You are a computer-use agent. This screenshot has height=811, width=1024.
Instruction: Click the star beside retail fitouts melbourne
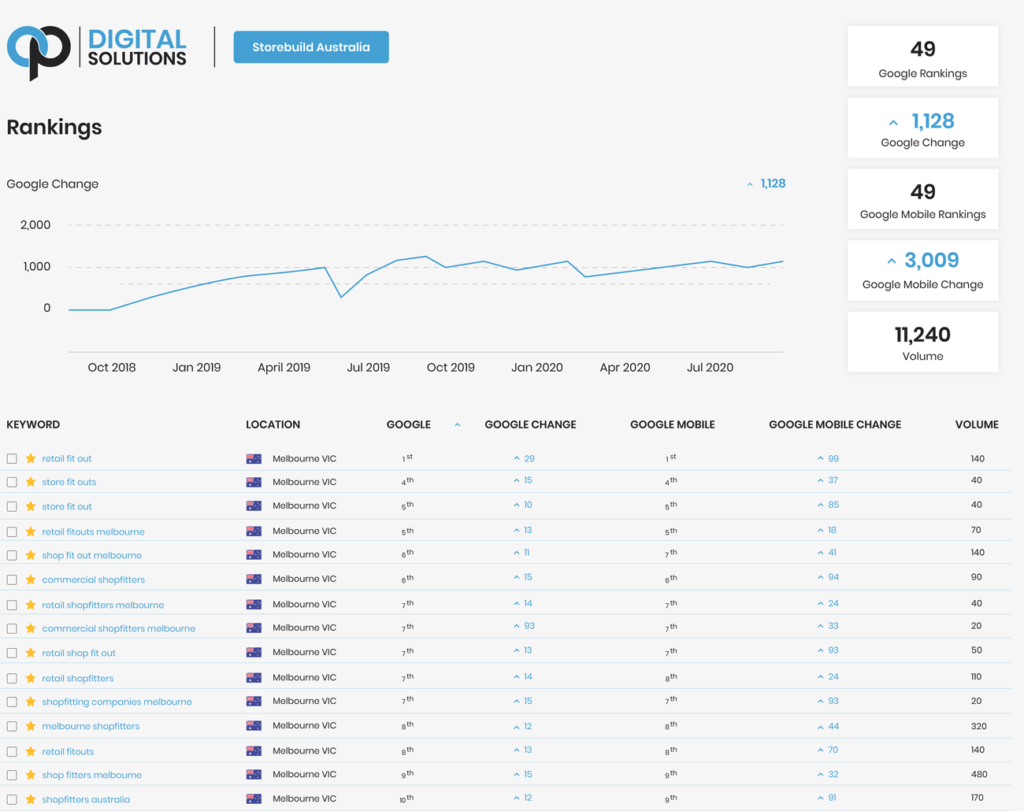click(31, 532)
